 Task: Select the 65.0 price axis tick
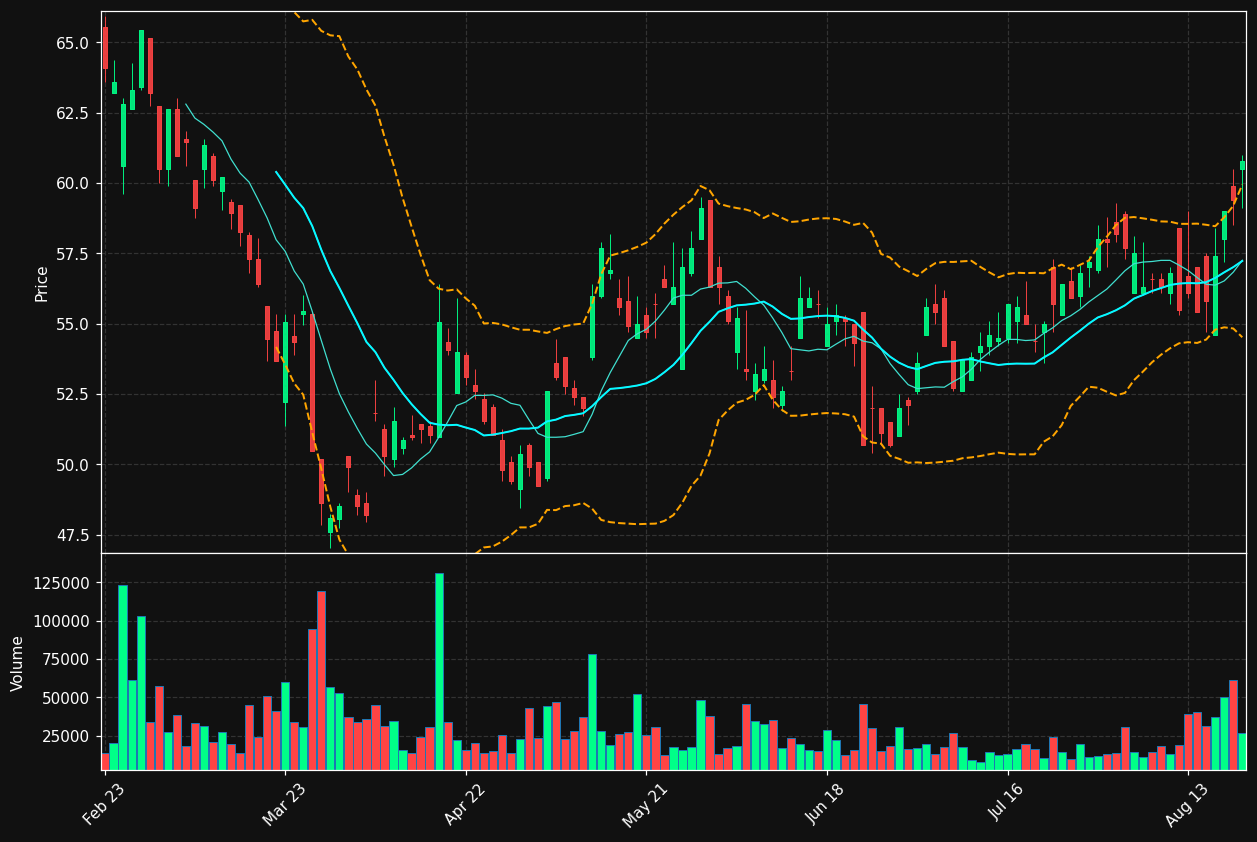click(72, 43)
